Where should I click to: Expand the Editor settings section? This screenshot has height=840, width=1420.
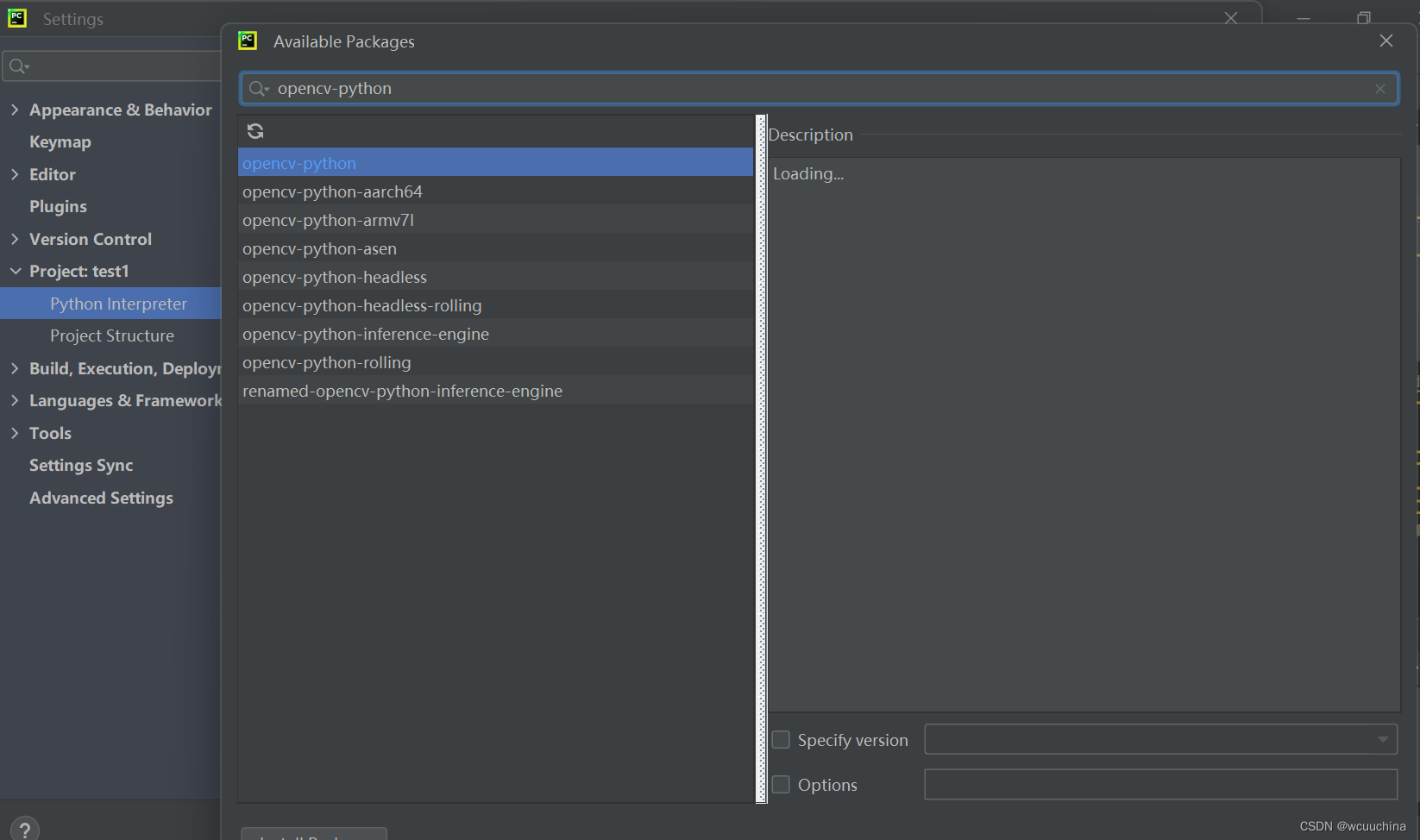[x=15, y=174]
